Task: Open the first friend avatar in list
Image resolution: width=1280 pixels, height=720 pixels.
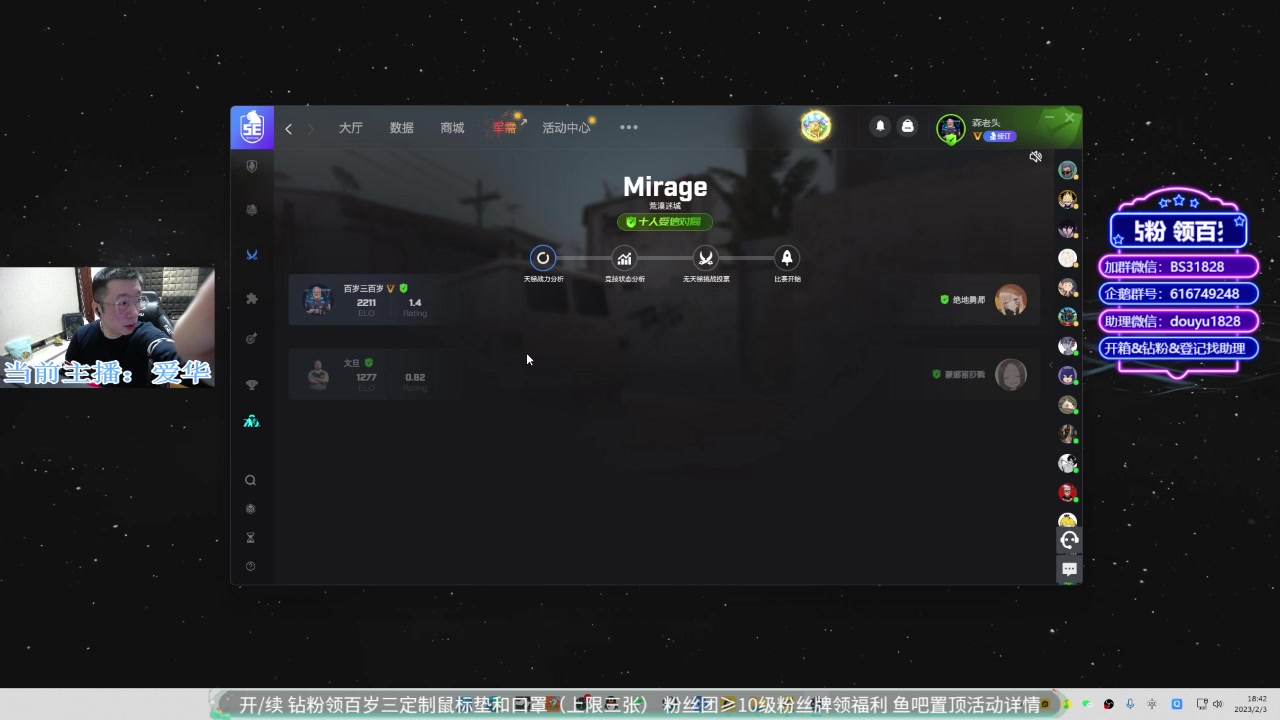Action: 1068,170
